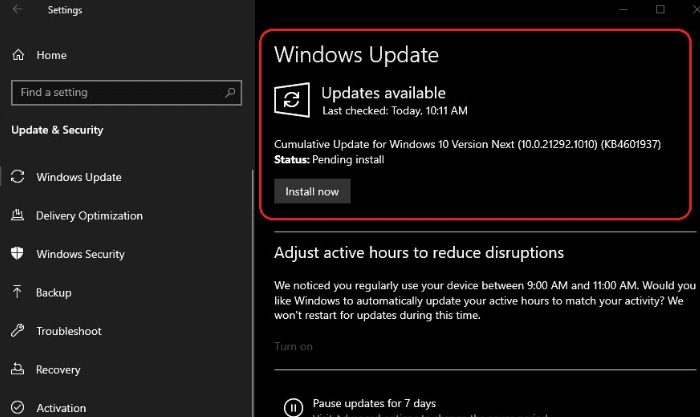Screen dimensions: 700x417
Task: Click the Windows Update page title
Action: [x=356, y=55]
